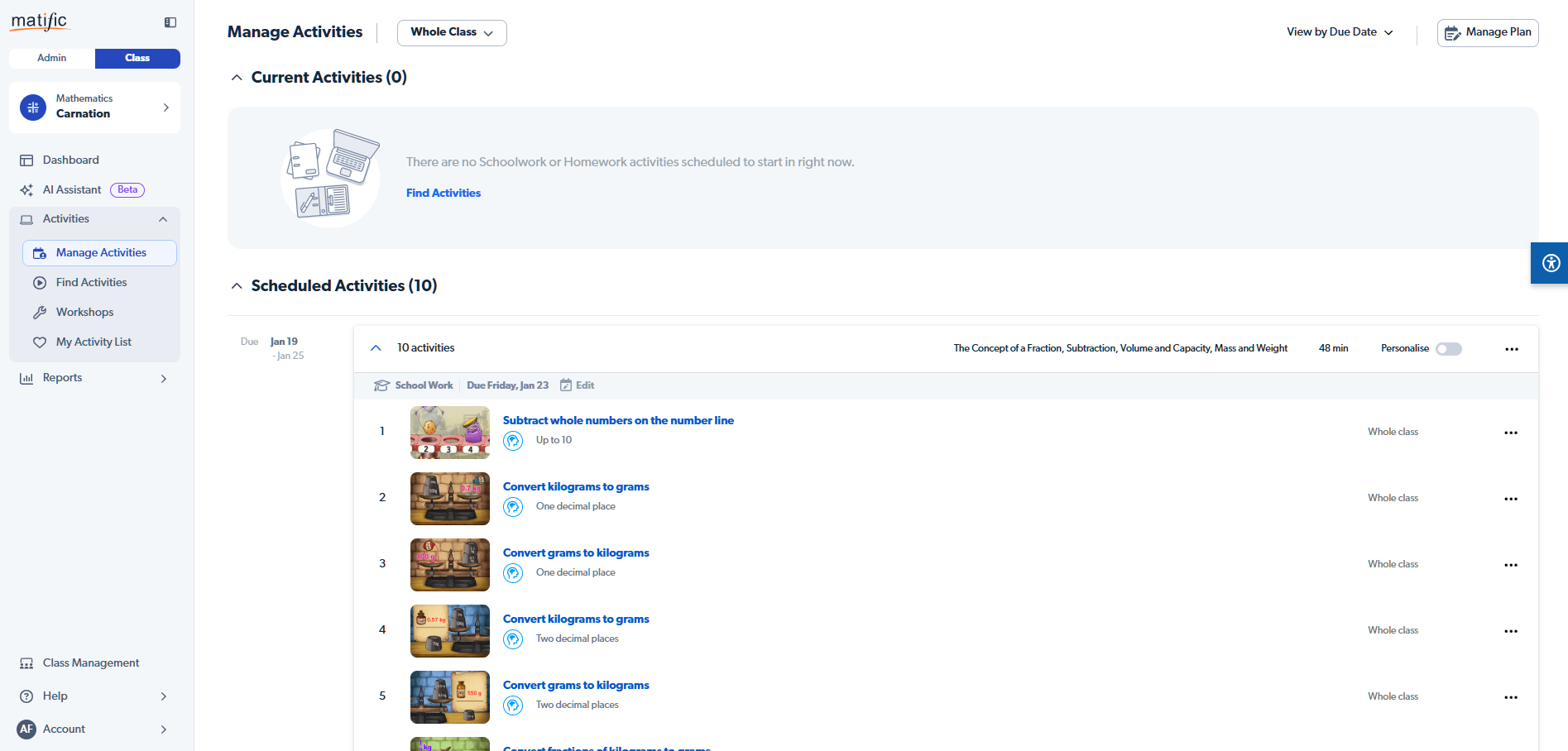
Task: Click the AI Assistant sparkle icon
Action: click(26, 190)
